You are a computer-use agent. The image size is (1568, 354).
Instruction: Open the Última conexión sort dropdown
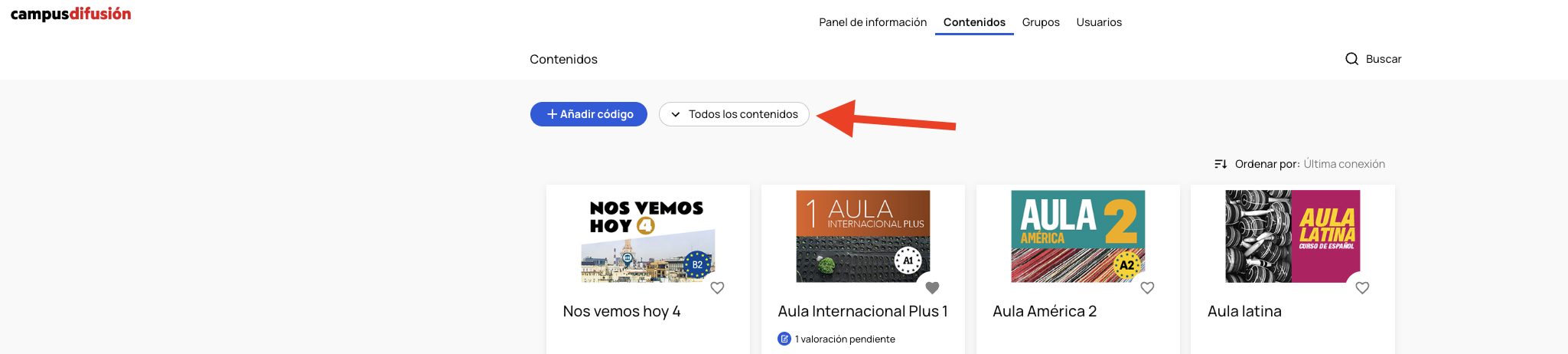[1345, 164]
